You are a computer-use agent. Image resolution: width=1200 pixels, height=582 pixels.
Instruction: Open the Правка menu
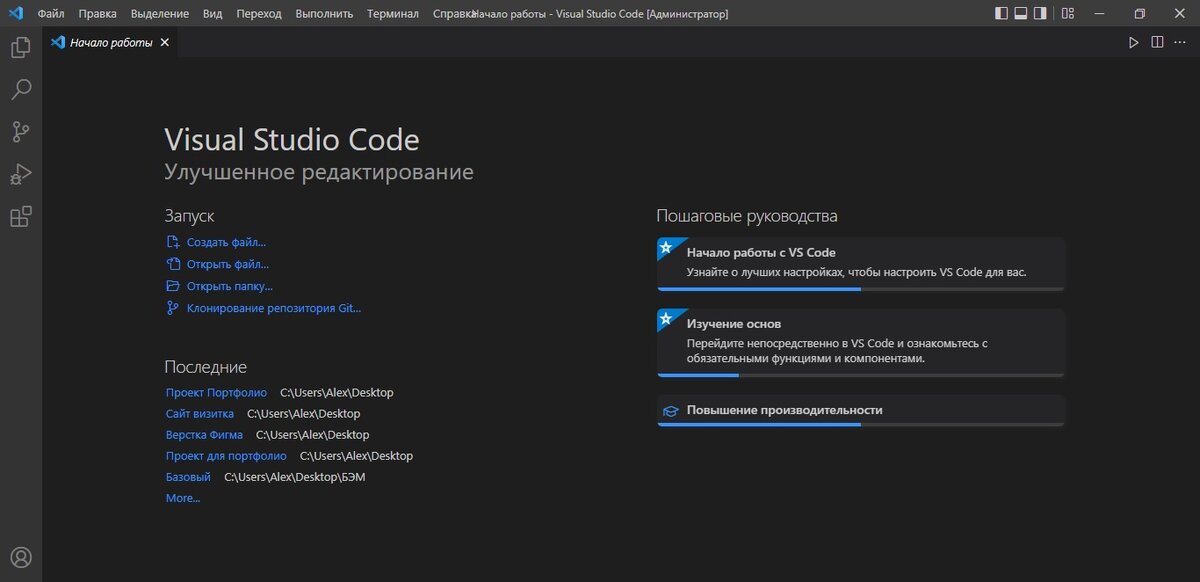(x=97, y=14)
